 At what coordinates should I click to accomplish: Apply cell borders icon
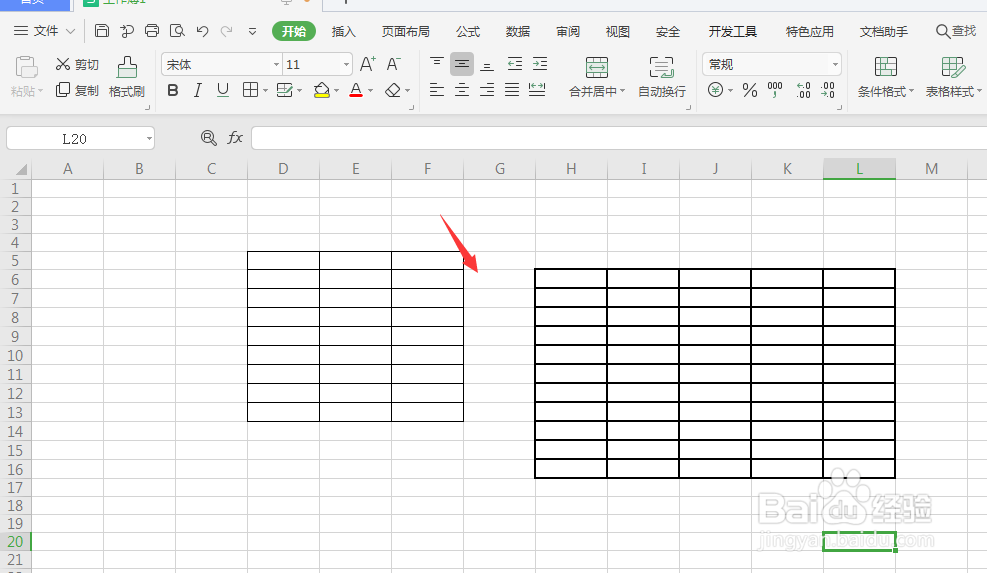[x=250, y=91]
